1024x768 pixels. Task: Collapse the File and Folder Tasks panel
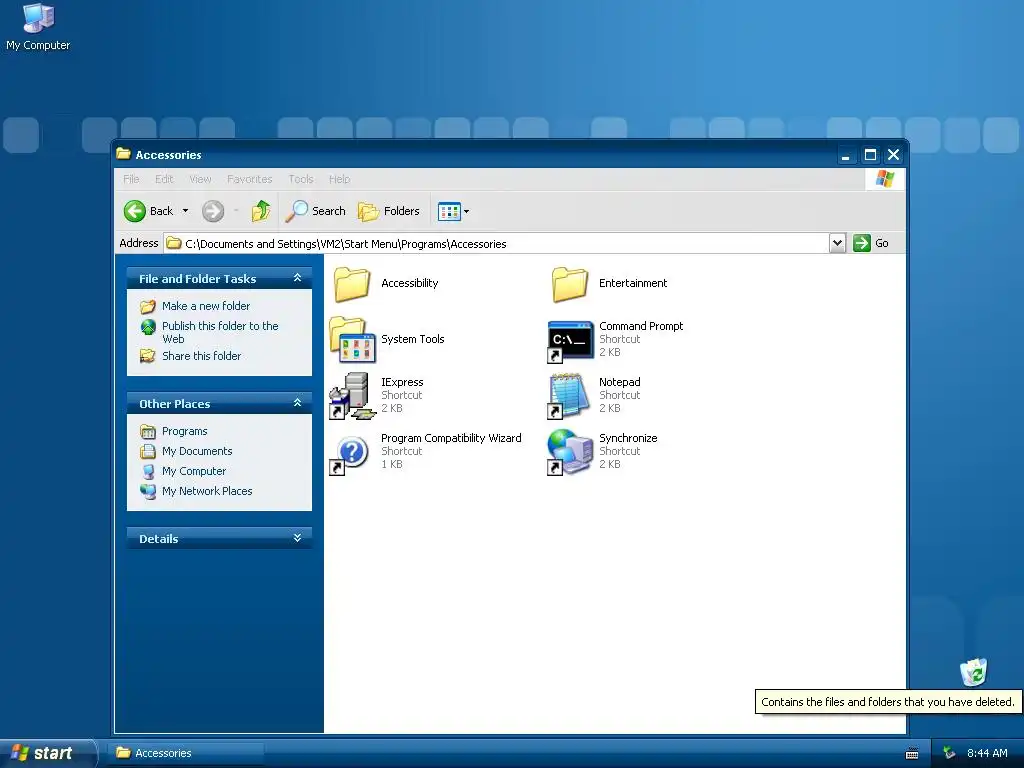297,278
